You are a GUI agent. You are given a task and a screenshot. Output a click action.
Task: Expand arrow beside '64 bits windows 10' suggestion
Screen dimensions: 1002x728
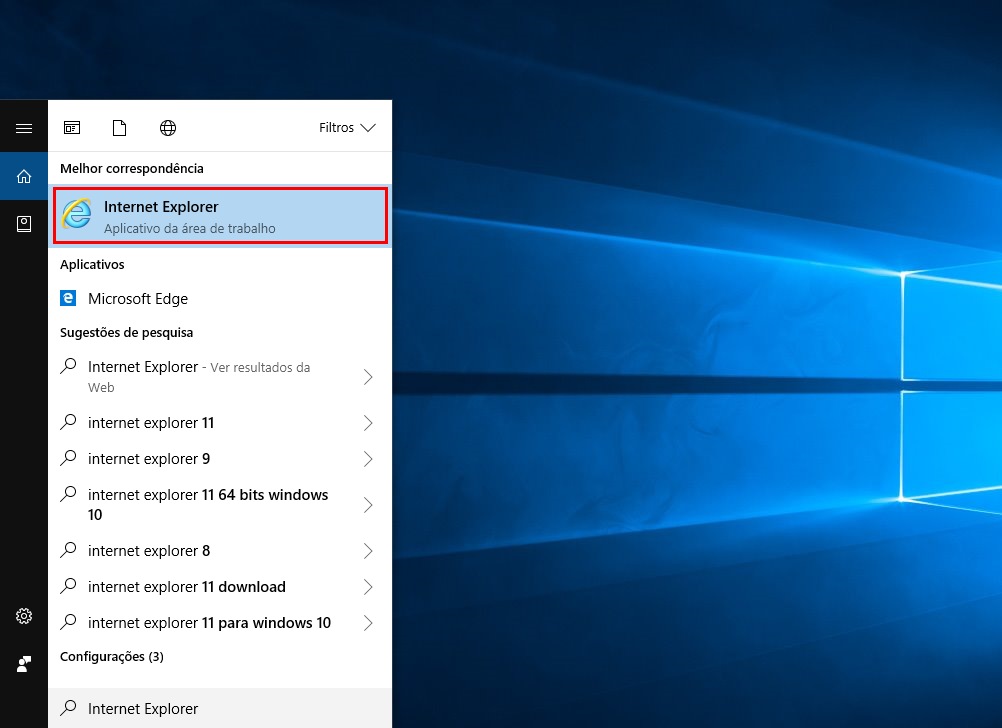(368, 505)
